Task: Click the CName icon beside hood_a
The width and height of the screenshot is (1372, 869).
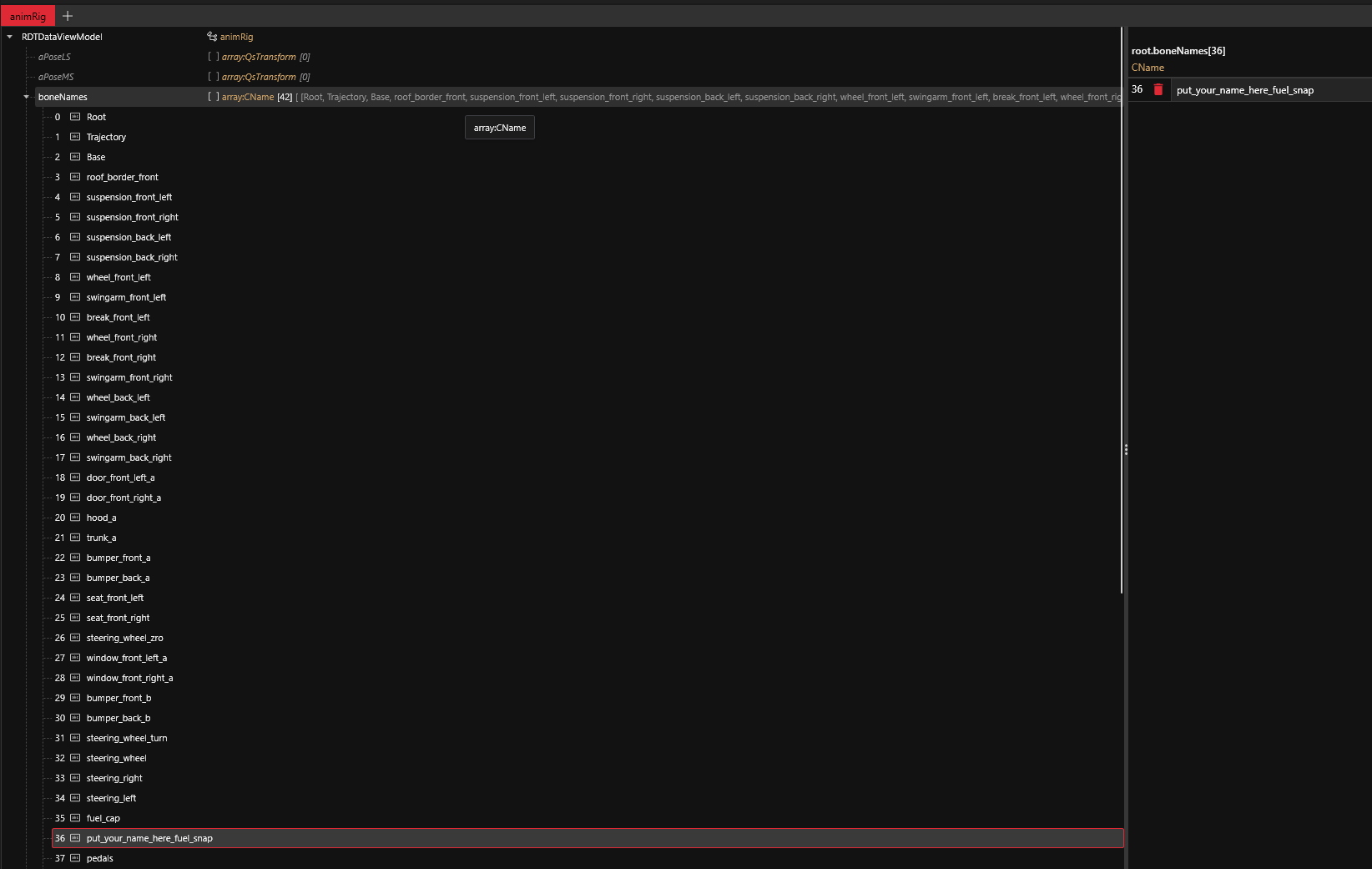Action: pyautogui.click(x=75, y=518)
